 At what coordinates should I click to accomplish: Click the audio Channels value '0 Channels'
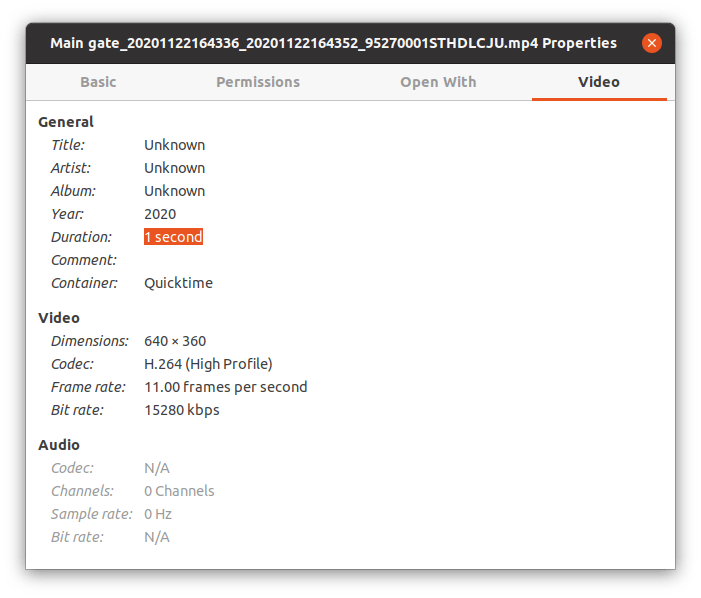[179, 491]
